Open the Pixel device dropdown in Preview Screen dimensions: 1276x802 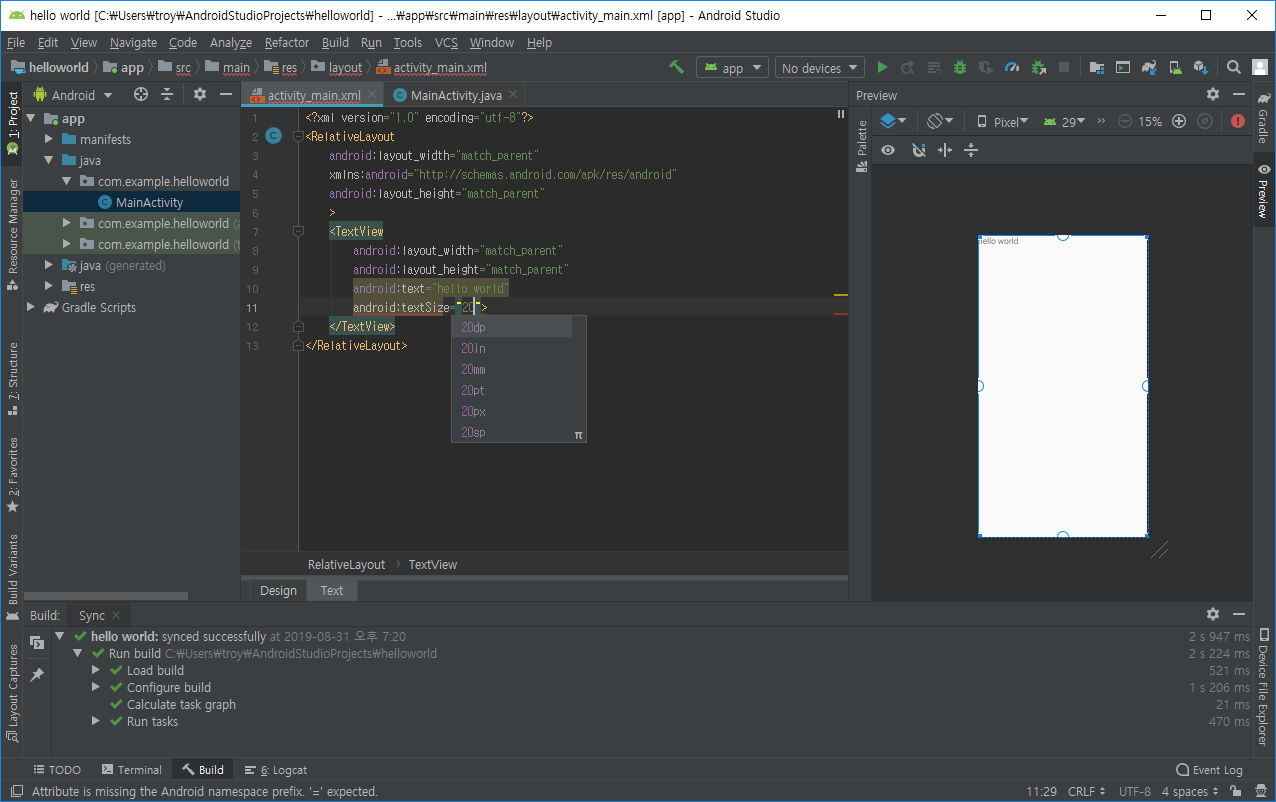[1003, 121]
